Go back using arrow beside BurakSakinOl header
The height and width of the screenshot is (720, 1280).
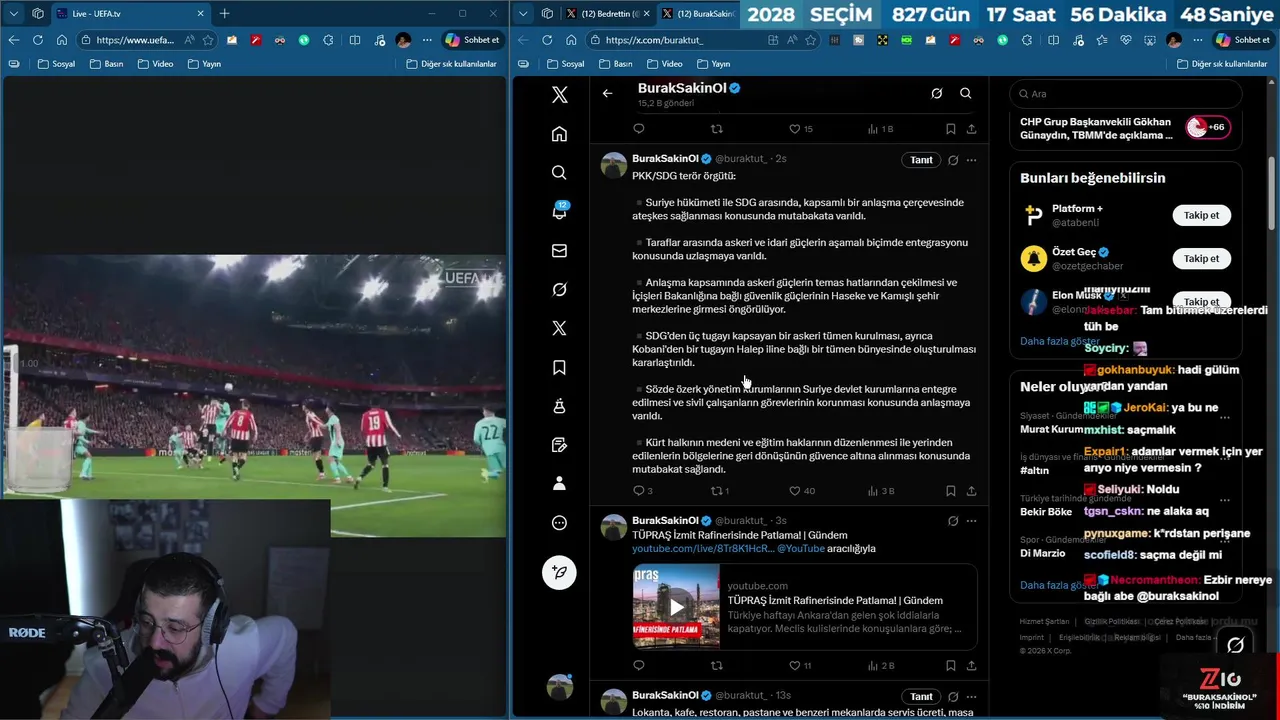pyautogui.click(x=607, y=93)
